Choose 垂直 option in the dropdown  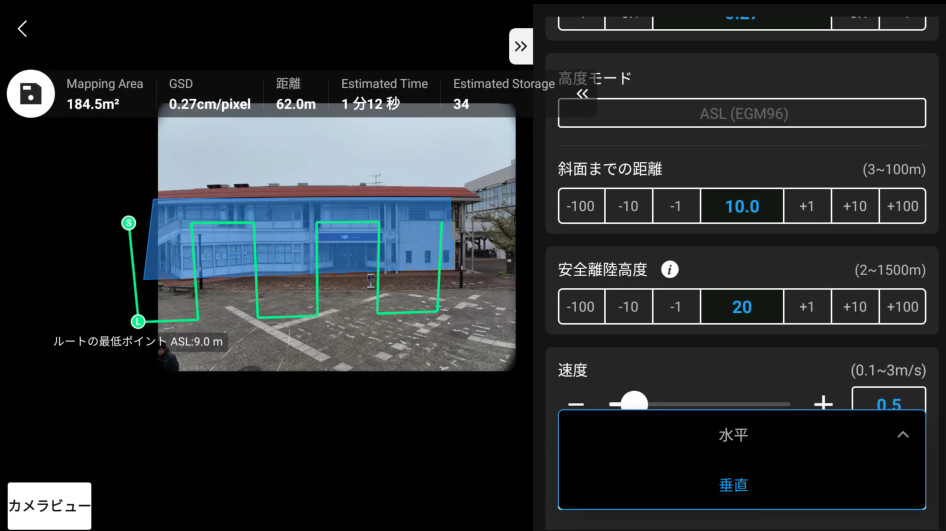[x=734, y=485]
